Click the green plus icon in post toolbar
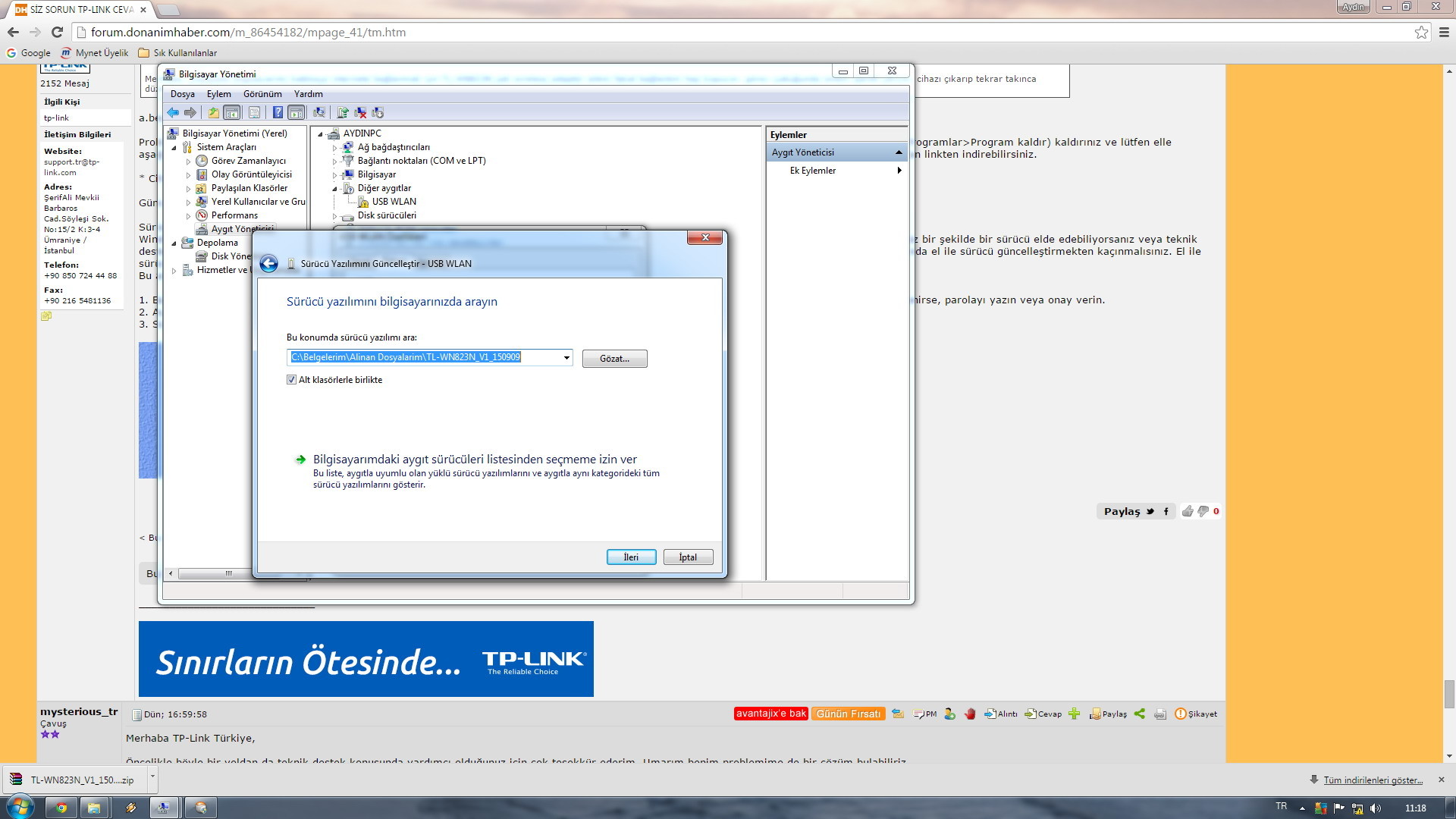 [1074, 714]
